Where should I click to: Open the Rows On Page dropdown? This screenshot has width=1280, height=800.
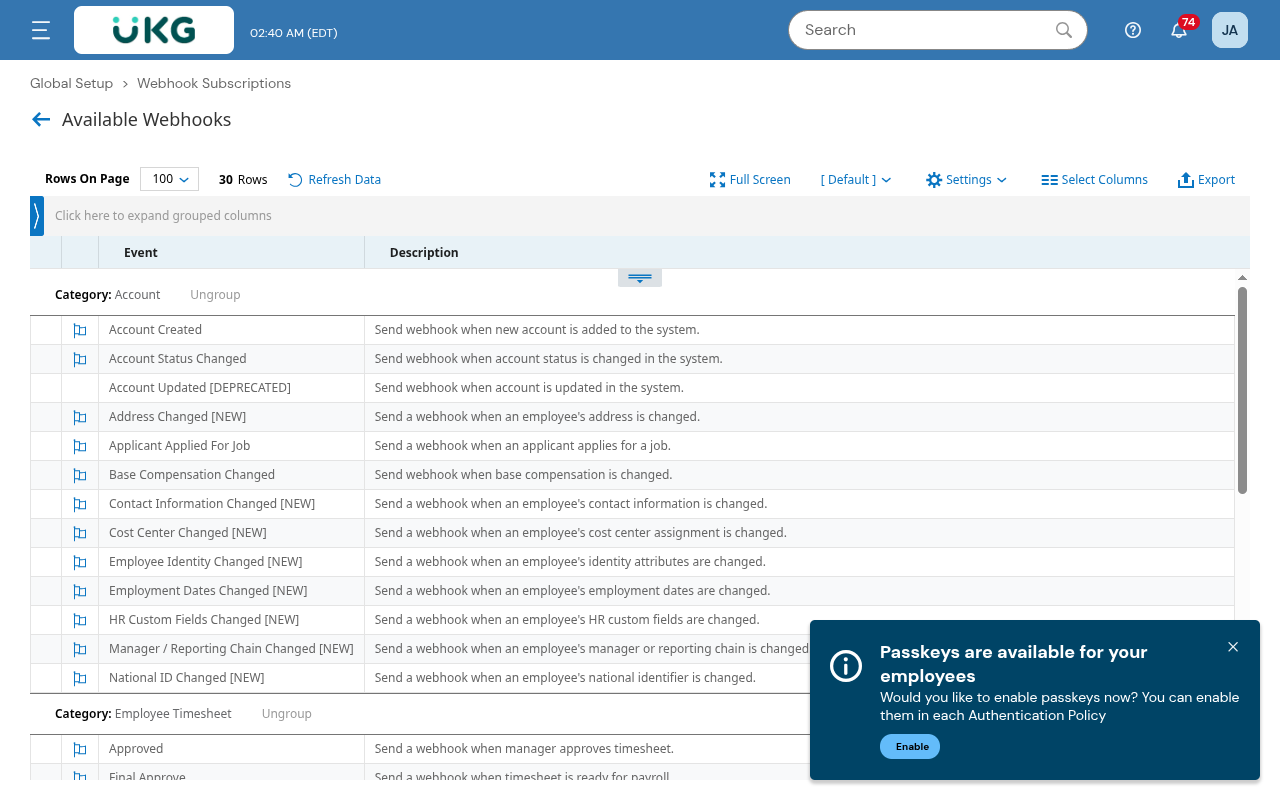pos(169,179)
